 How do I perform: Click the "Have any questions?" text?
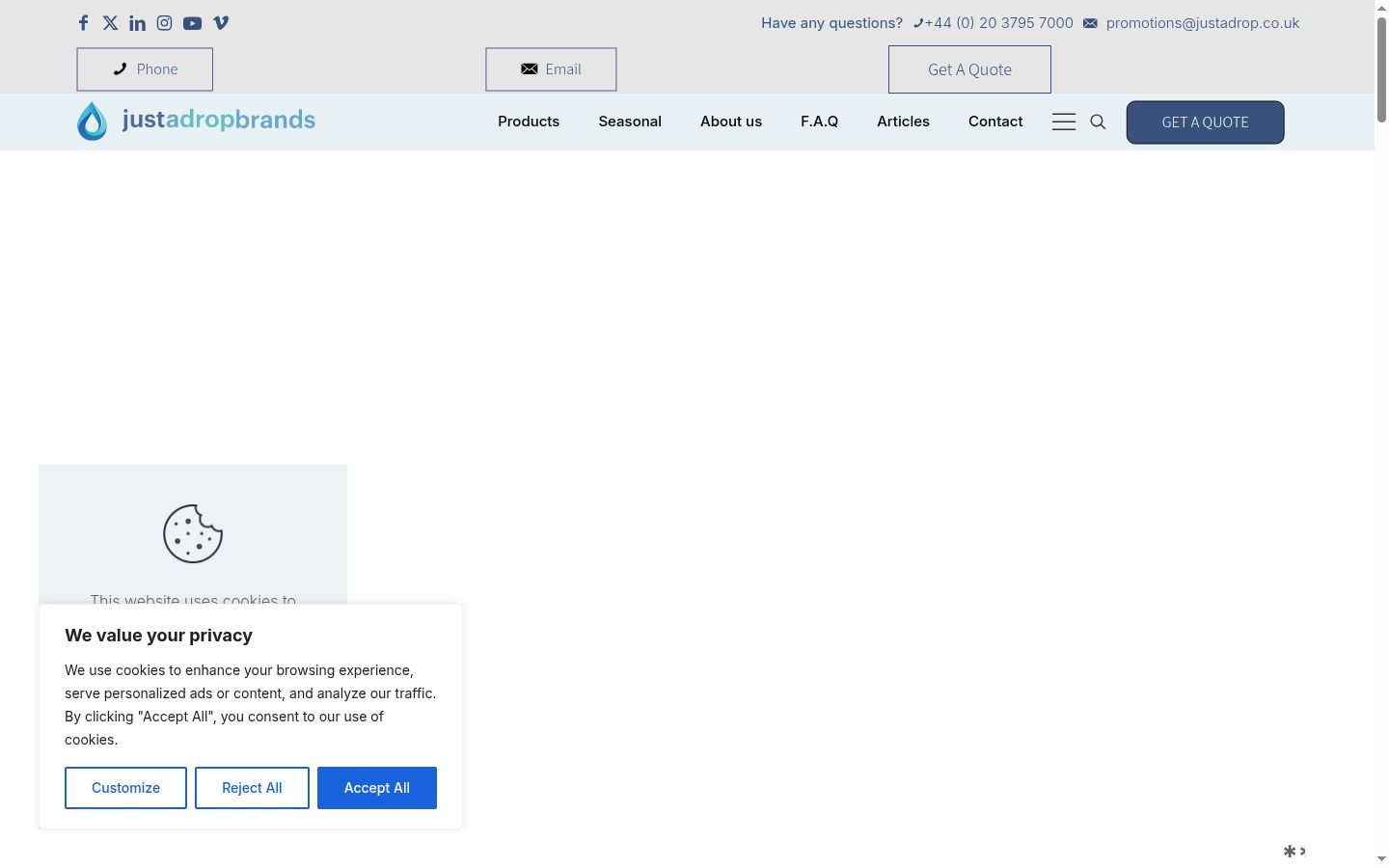pyautogui.click(x=831, y=23)
